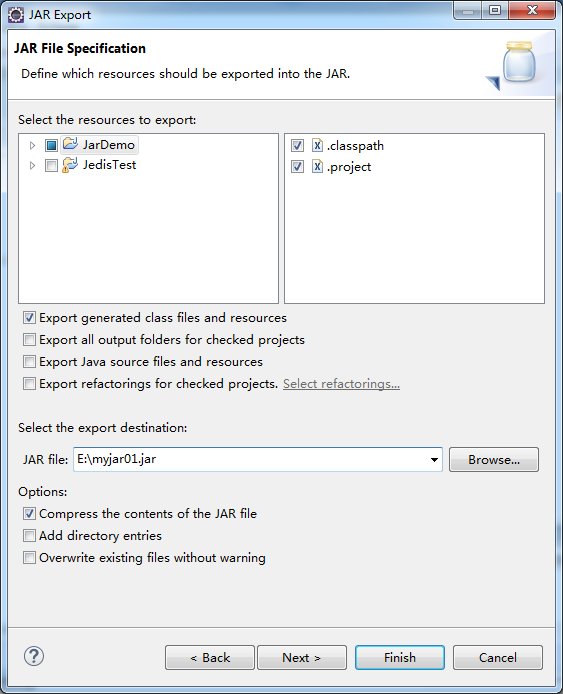Check the JedisTest project checkbox
This screenshot has width=563, height=694.
click(51, 166)
